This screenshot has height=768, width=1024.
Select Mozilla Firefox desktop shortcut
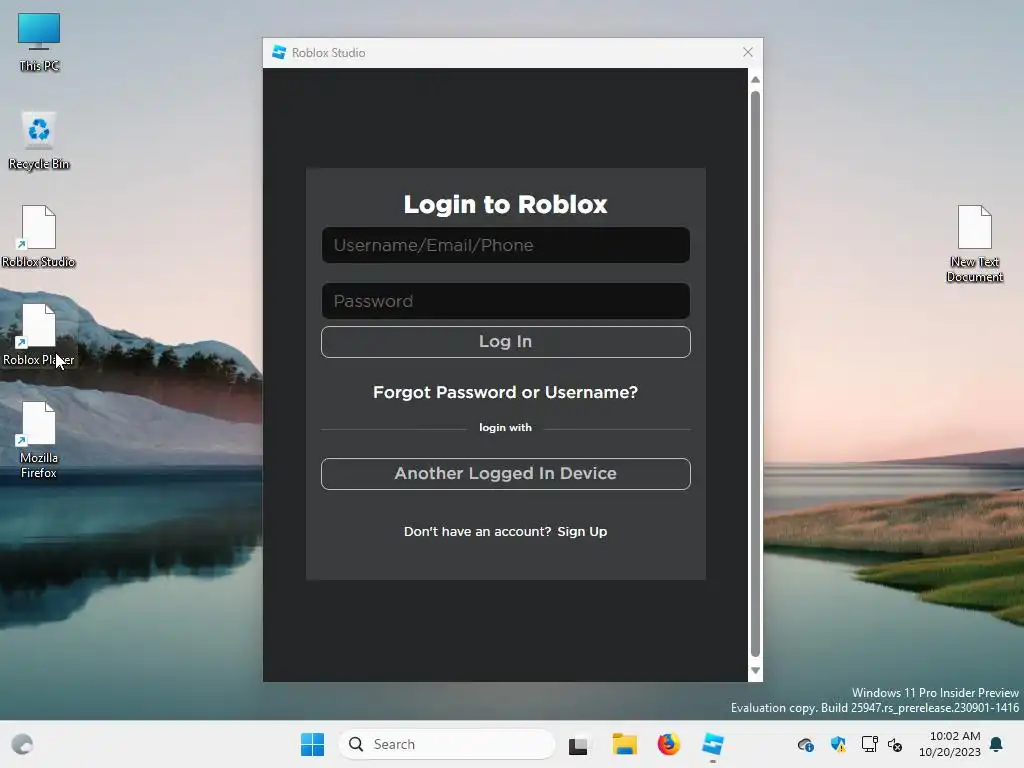[39, 440]
